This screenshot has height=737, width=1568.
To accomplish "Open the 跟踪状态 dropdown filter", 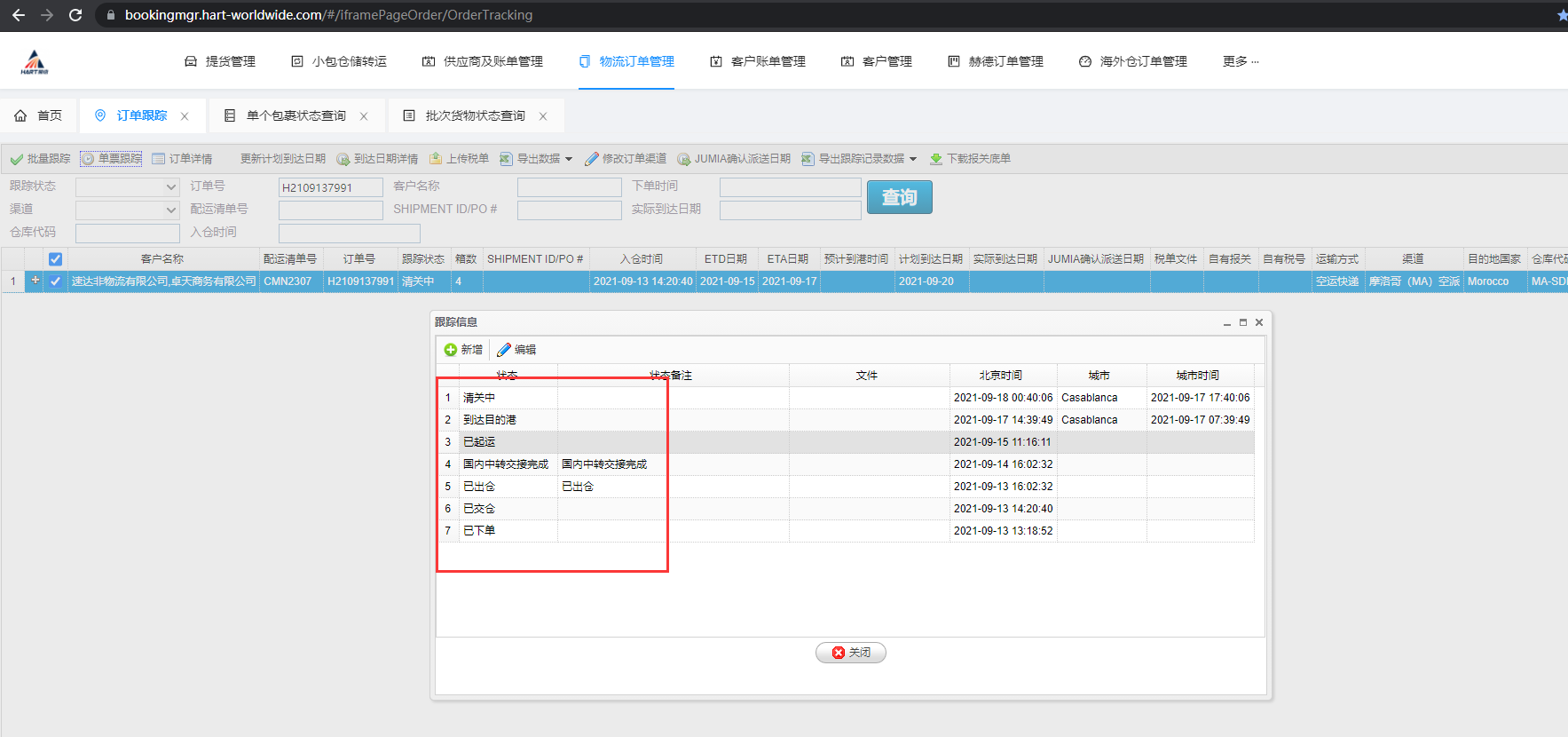I will click(x=171, y=187).
